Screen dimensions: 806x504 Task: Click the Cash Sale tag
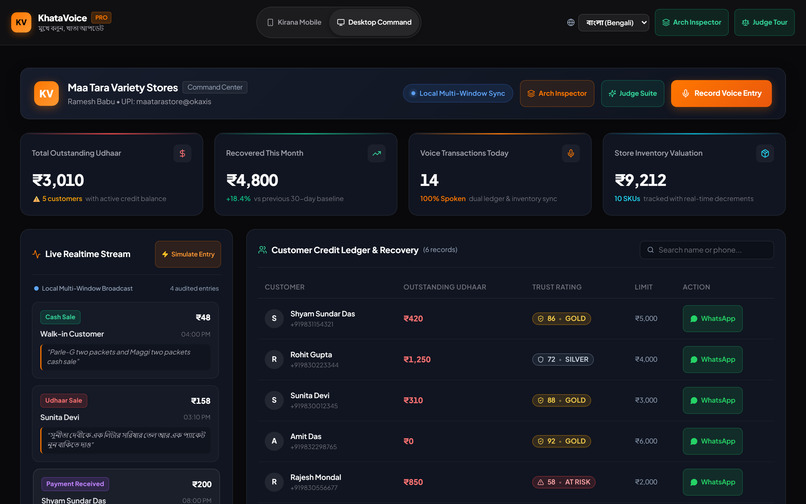pyautogui.click(x=60, y=317)
